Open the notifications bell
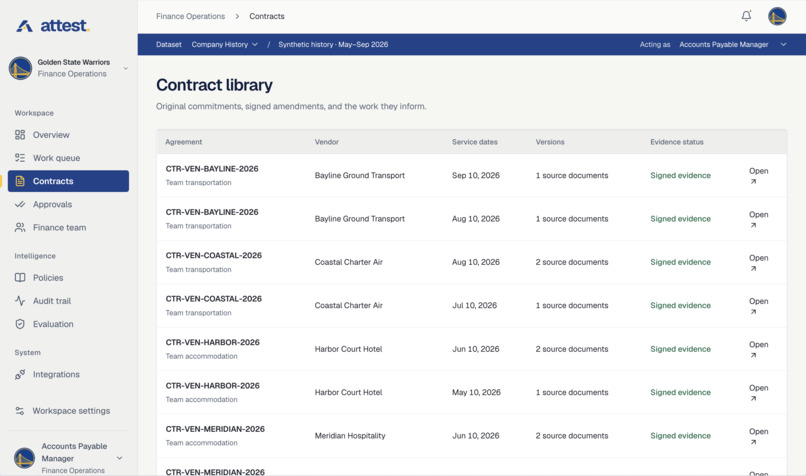 (x=746, y=16)
